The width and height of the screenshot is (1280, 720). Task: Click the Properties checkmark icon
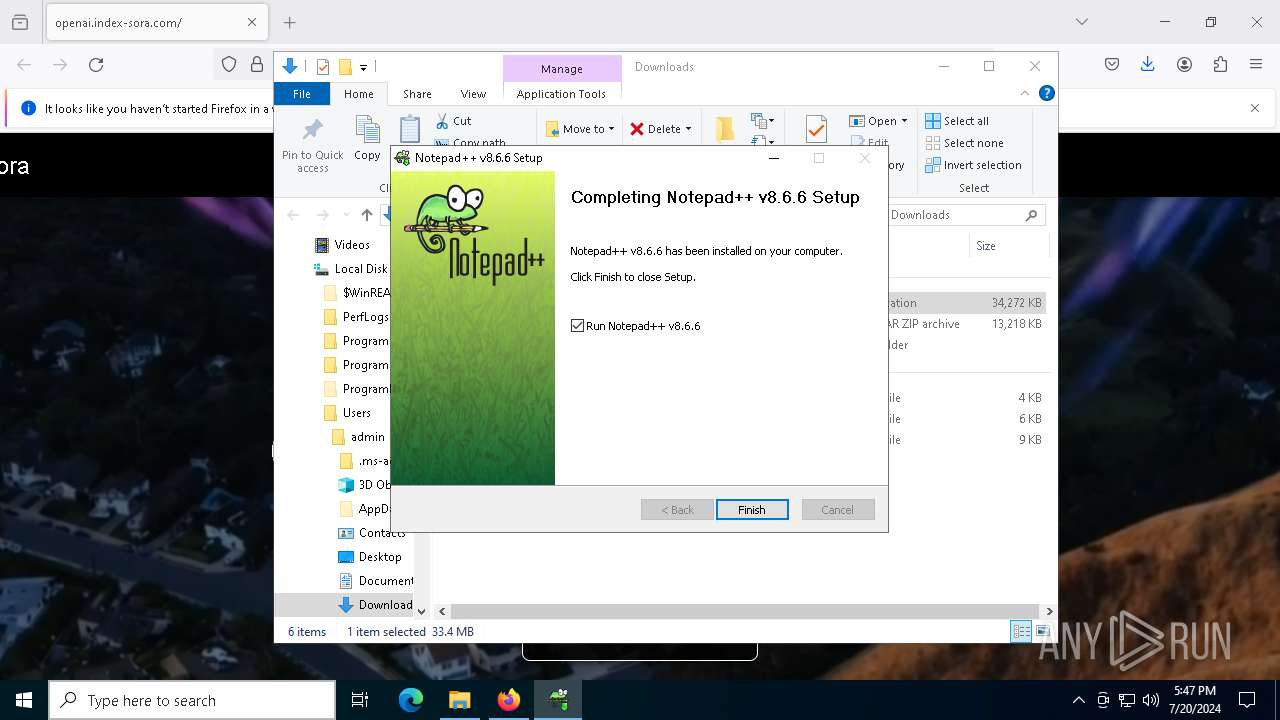point(816,129)
